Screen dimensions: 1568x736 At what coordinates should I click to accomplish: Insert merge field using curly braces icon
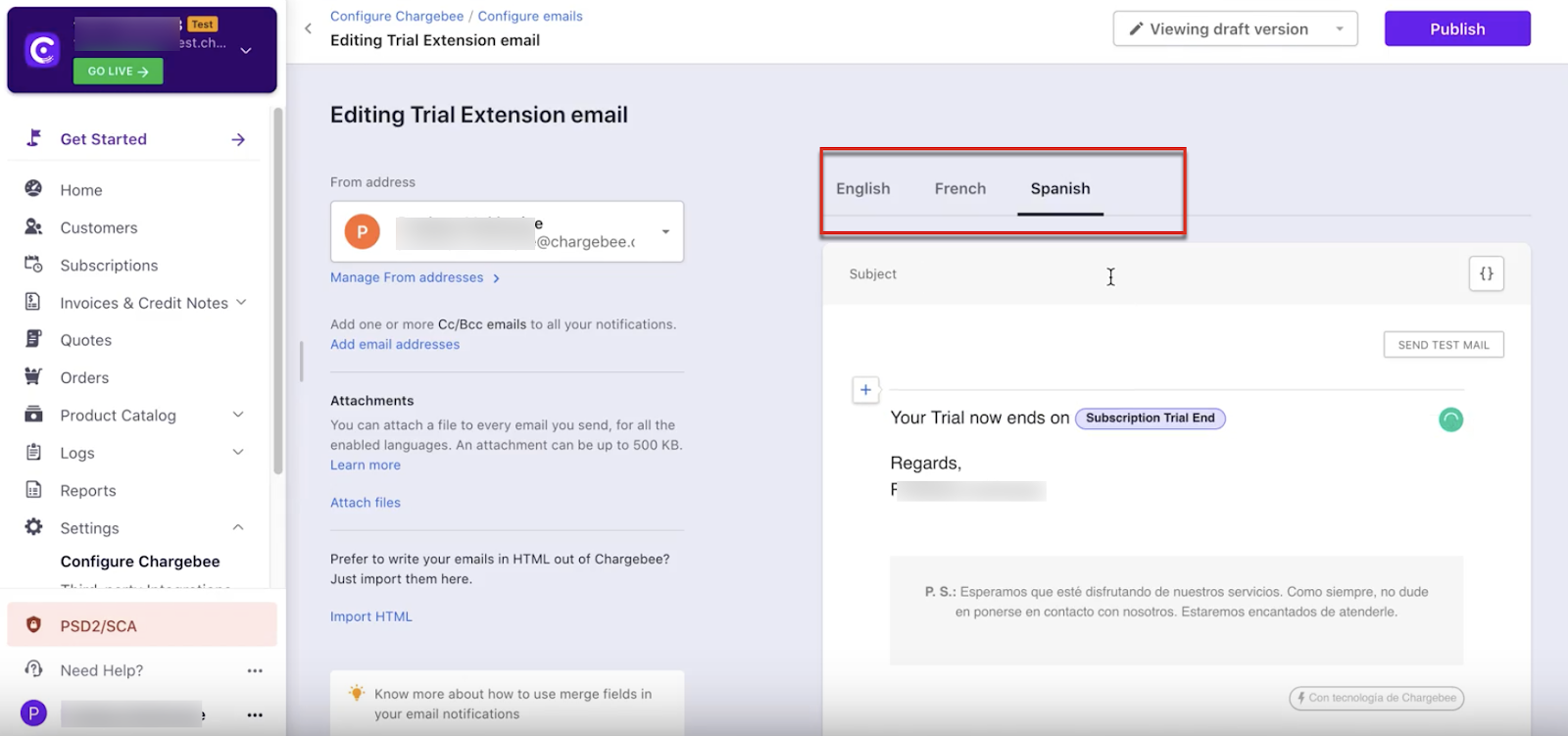(x=1486, y=274)
